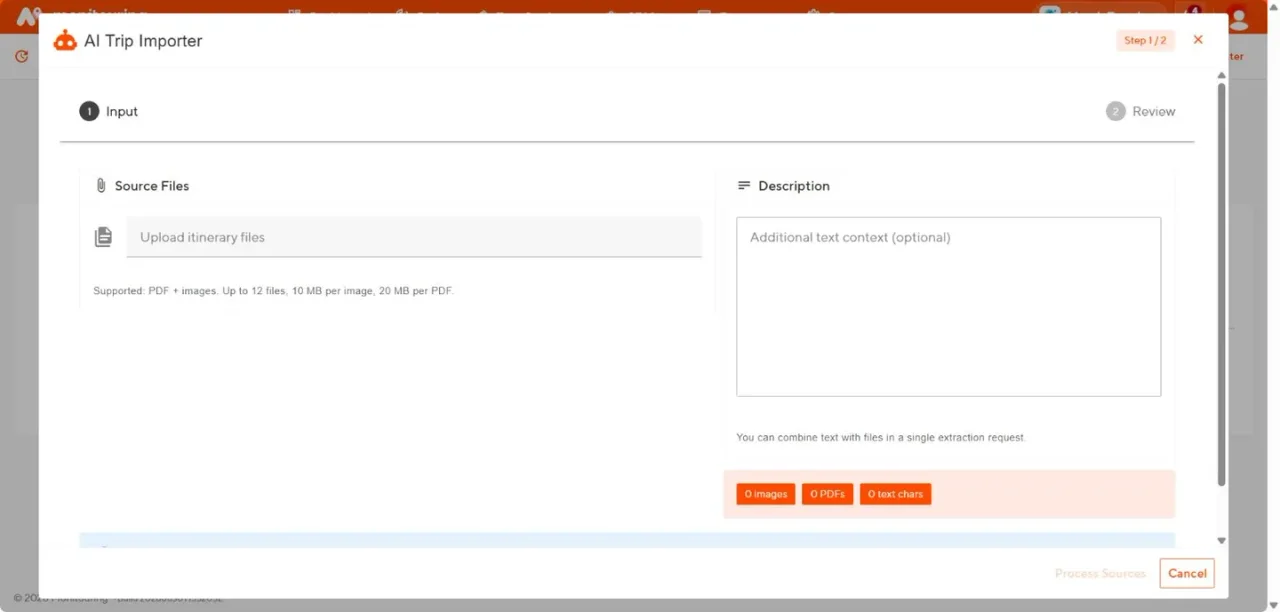The image size is (1280, 612).
Task: Close the AI Trip Importer dialog
Action: pyautogui.click(x=1198, y=40)
